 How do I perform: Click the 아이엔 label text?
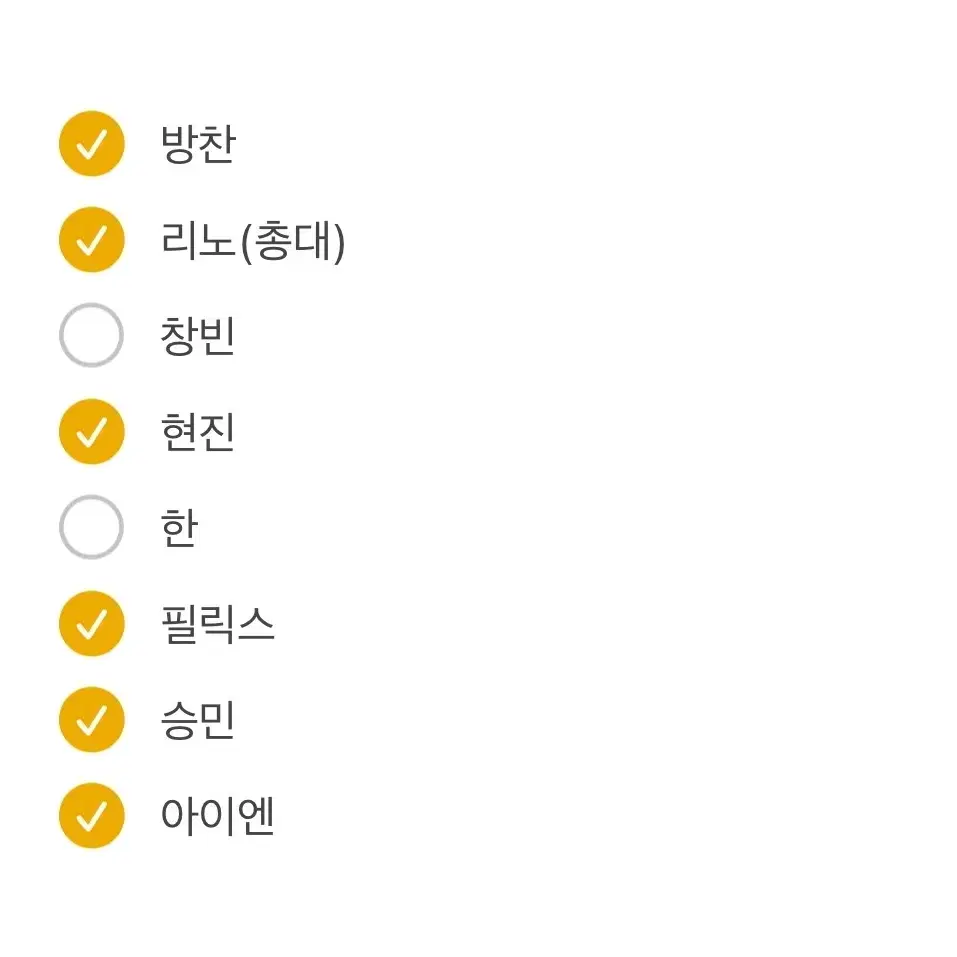pyautogui.click(x=217, y=816)
